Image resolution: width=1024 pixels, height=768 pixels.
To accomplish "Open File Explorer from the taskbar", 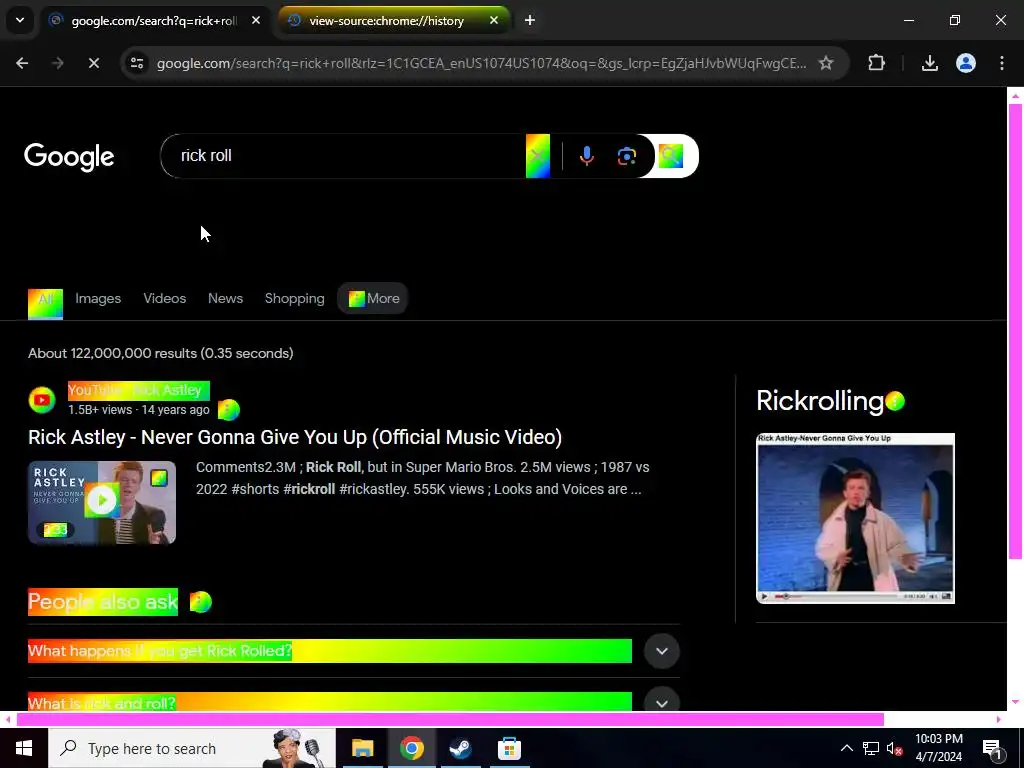I will click(362, 748).
